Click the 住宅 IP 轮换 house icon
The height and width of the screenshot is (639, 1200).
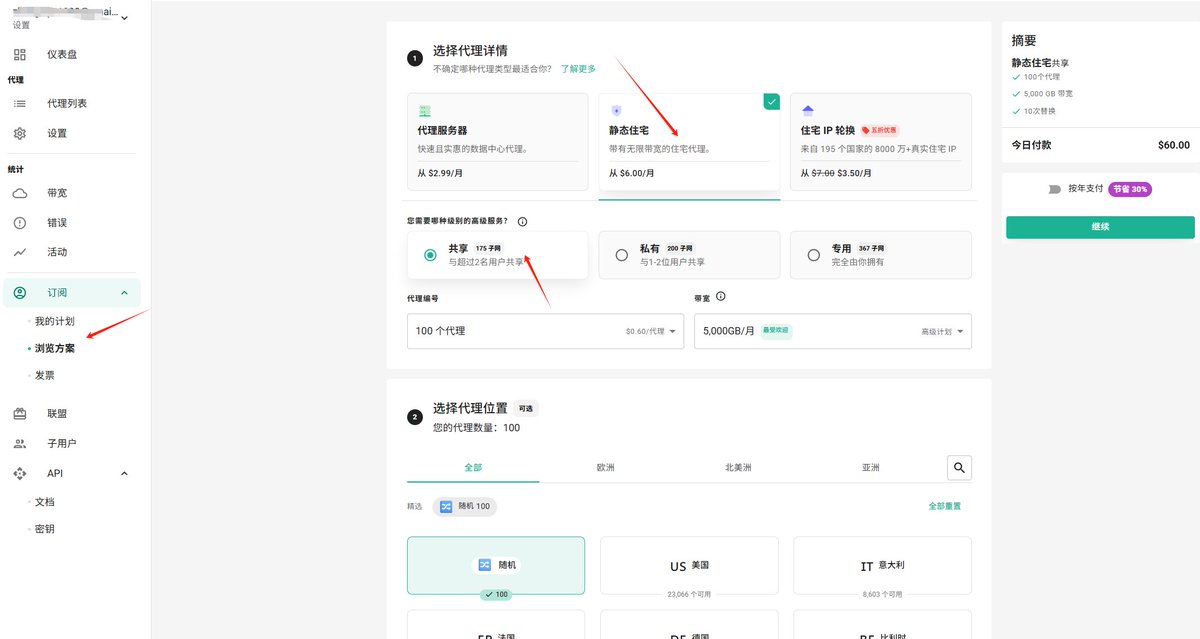point(808,110)
